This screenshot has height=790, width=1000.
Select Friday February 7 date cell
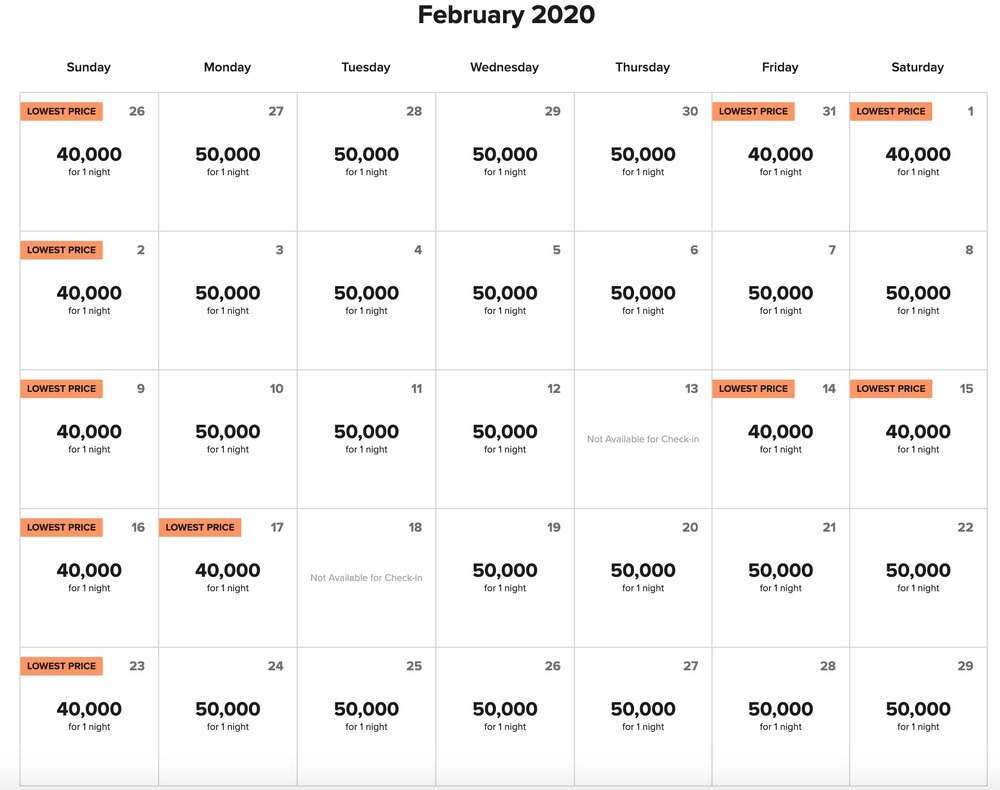click(x=780, y=299)
